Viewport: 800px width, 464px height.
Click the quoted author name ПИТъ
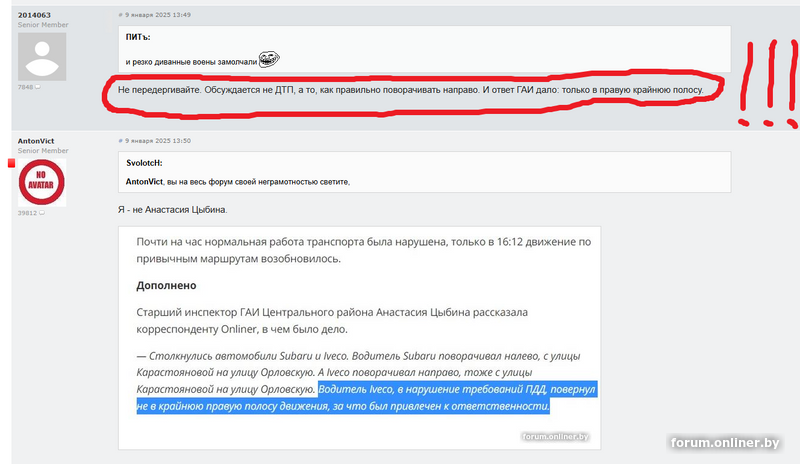[x=138, y=37]
